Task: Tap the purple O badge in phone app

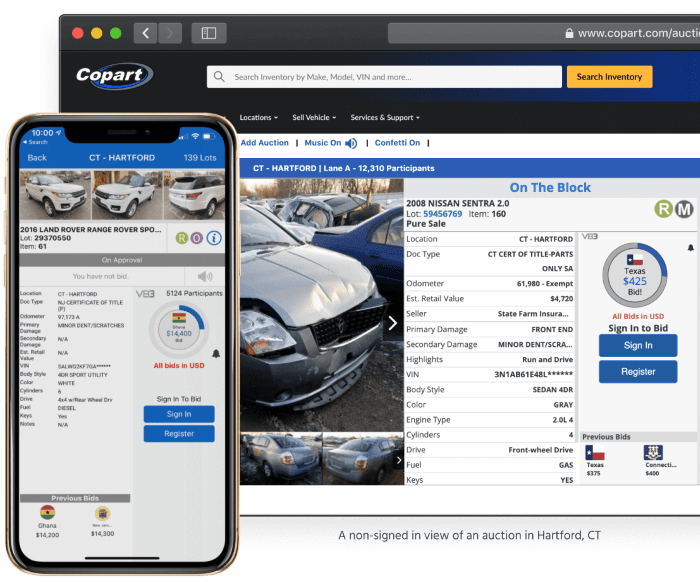Action: [x=197, y=238]
